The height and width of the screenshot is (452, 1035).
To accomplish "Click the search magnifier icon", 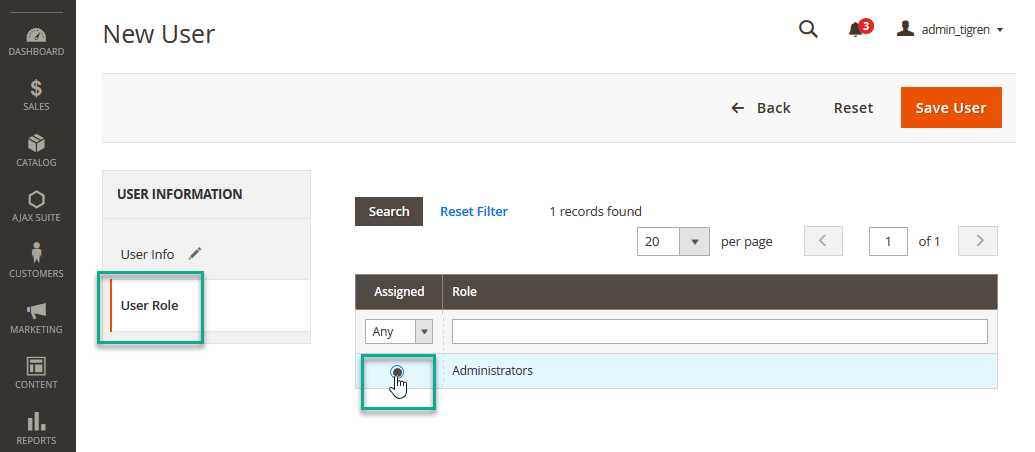I will pyautogui.click(x=808, y=29).
